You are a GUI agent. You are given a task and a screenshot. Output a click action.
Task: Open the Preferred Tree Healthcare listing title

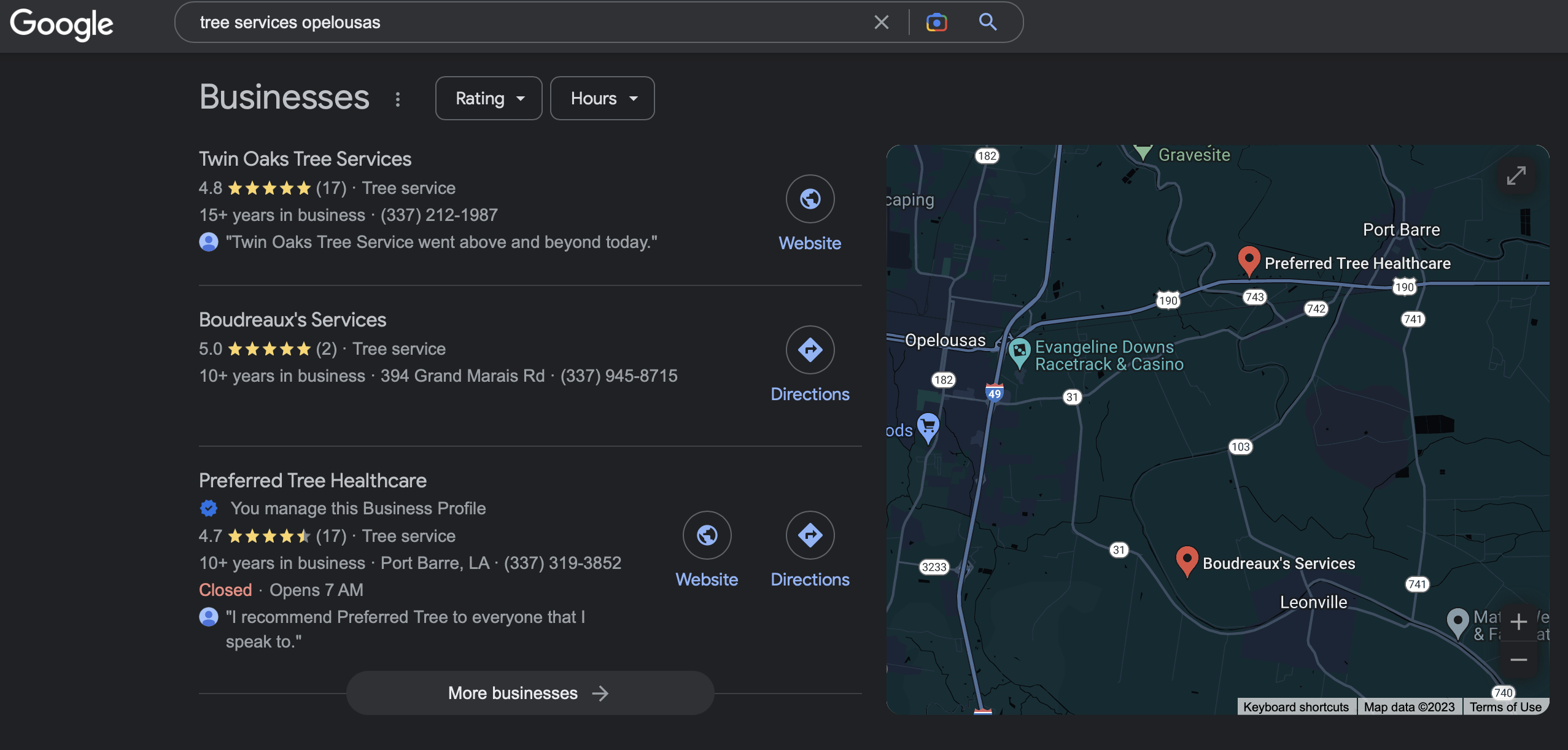[x=312, y=481]
